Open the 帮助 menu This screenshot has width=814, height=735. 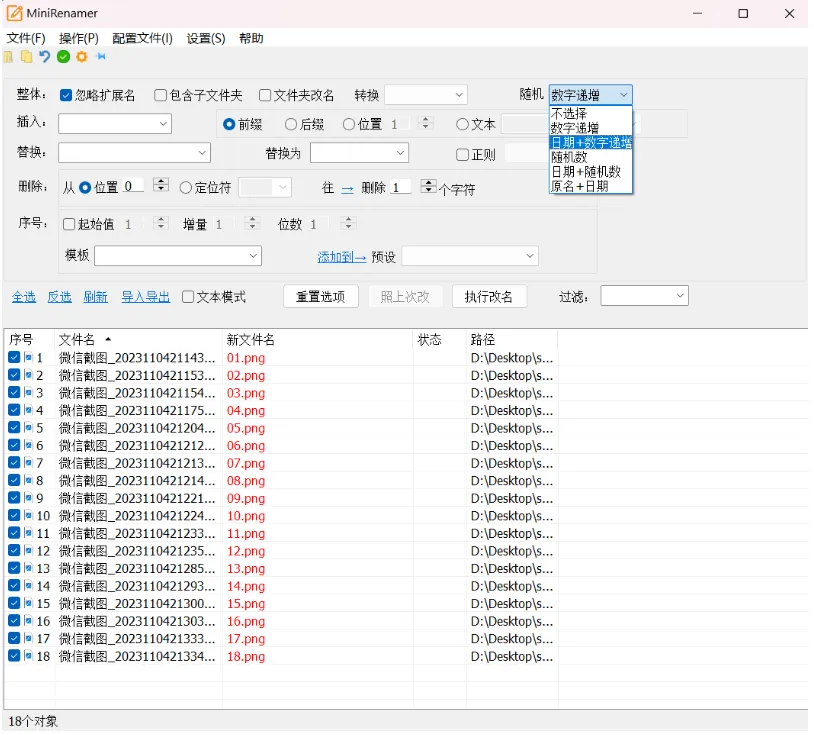pos(251,38)
